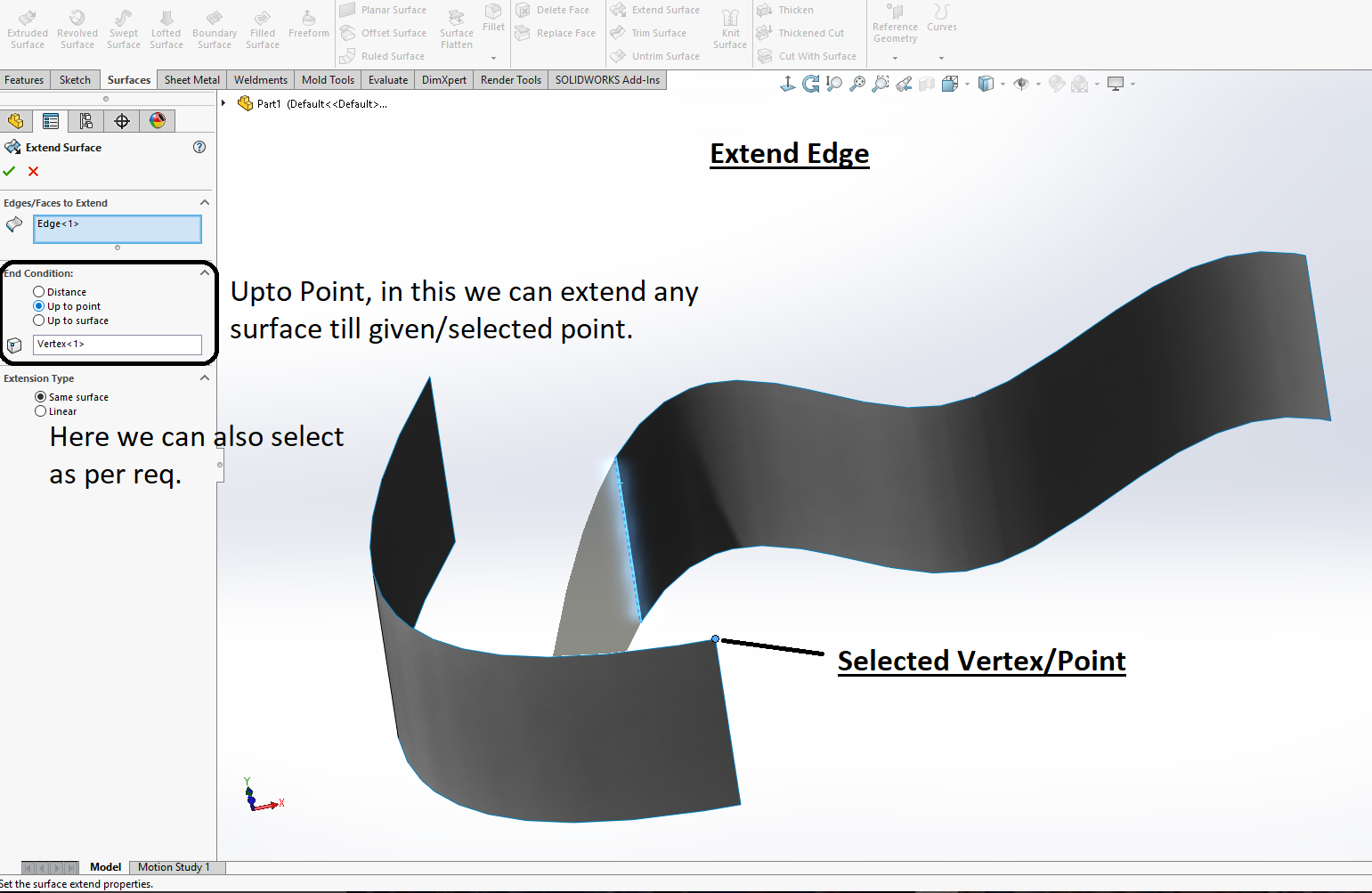The image size is (1372, 893).
Task: Click the Extend Surface toolbar button
Action: [x=655, y=10]
